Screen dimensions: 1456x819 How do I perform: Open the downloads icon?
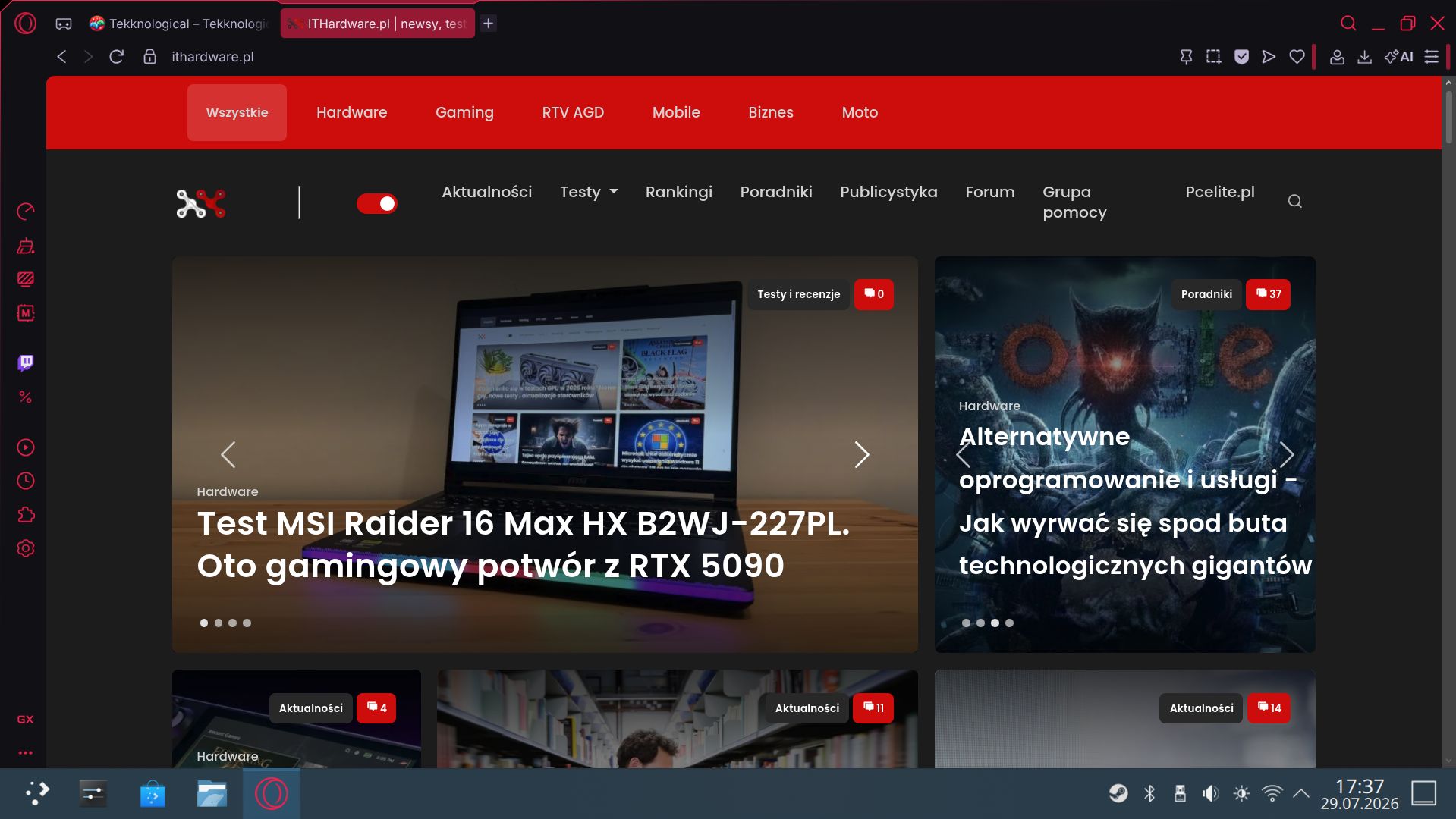[1364, 57]
